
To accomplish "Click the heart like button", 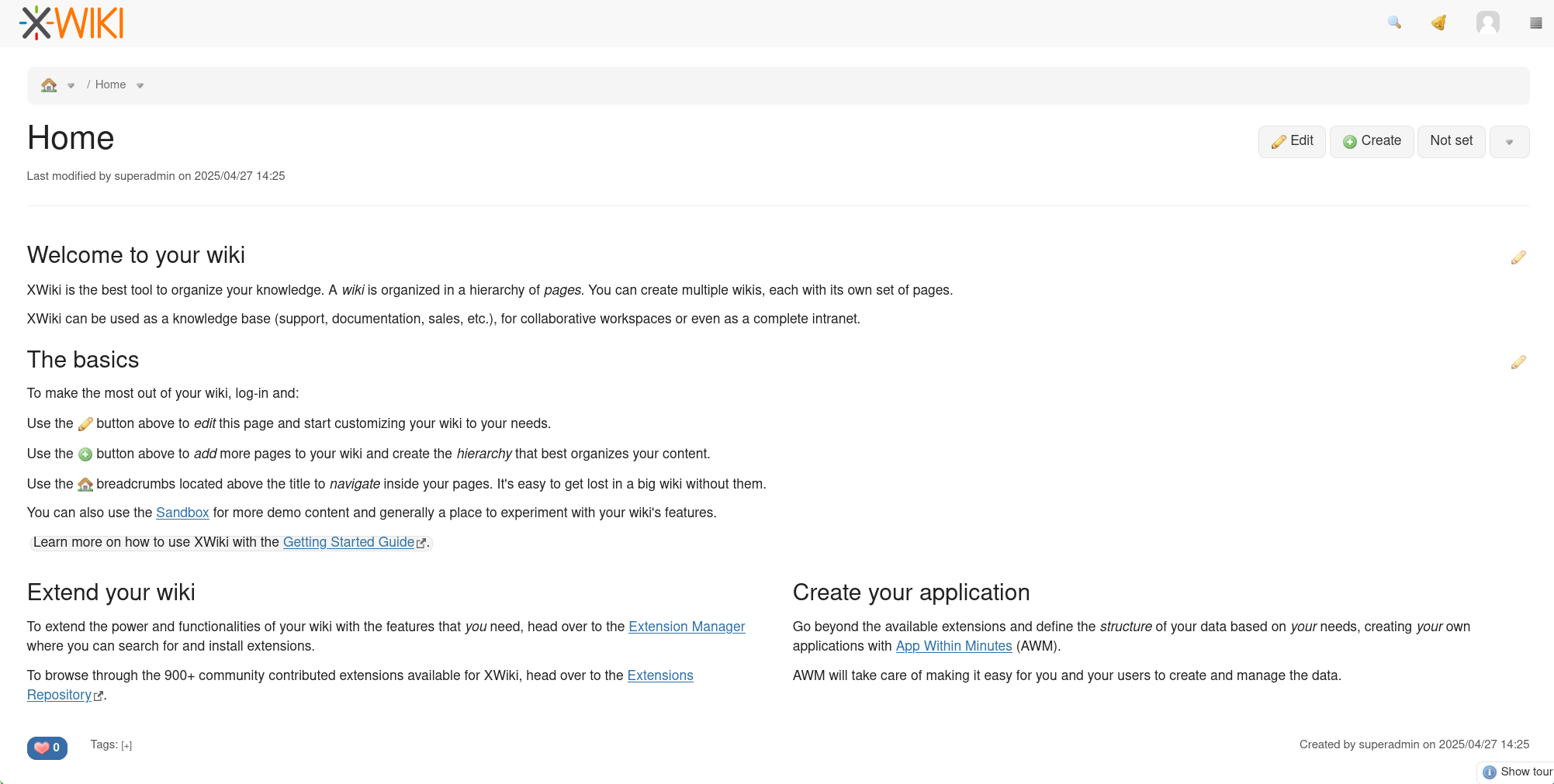I will point(47,748).
